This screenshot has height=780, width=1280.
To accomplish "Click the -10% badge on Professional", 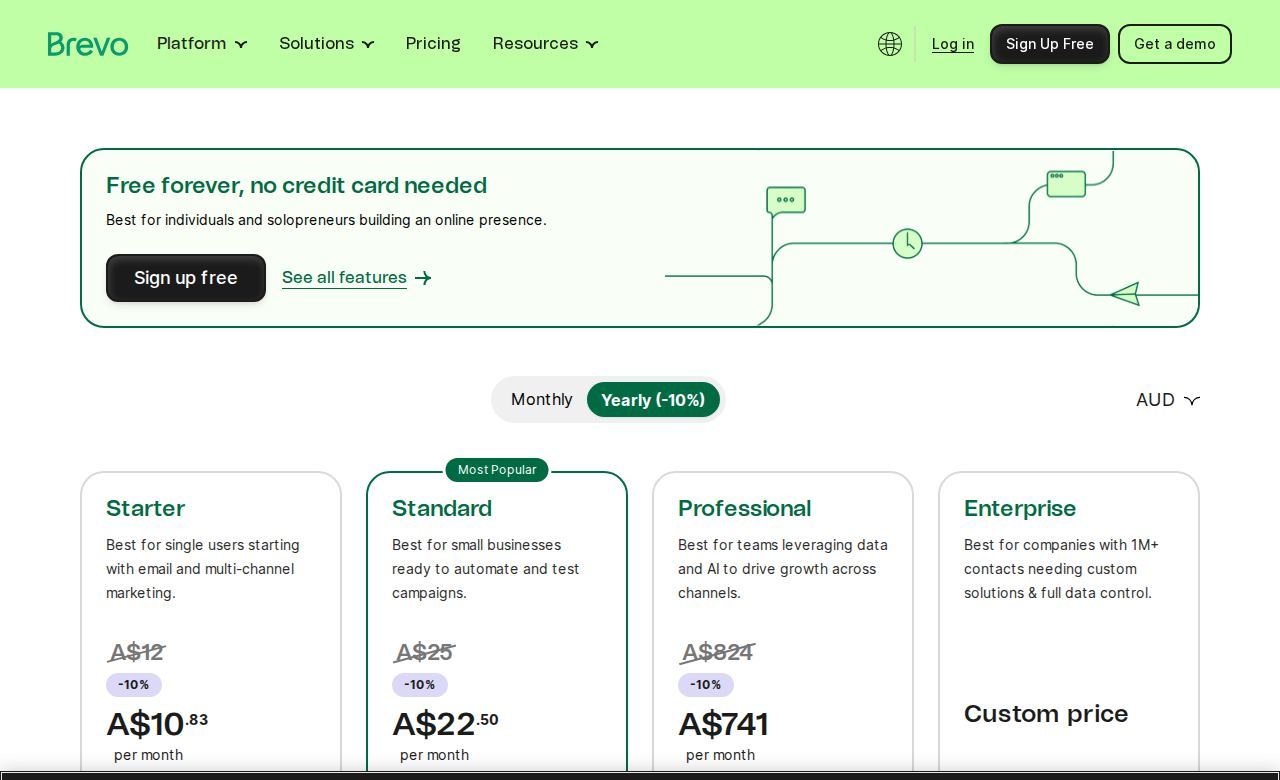I will point(706,685).
